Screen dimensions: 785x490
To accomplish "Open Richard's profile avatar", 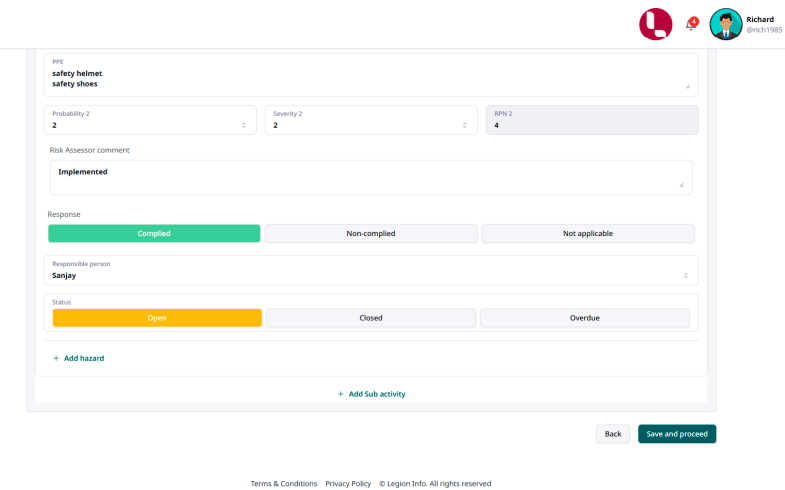I will (x=726, y=24).
